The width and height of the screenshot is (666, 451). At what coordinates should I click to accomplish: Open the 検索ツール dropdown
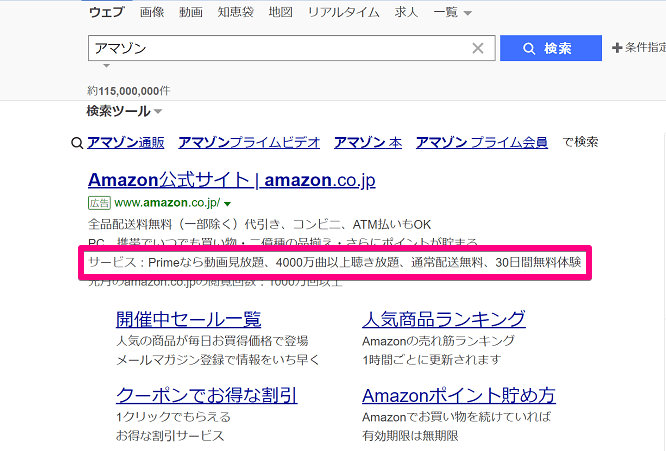pos(124,111)
